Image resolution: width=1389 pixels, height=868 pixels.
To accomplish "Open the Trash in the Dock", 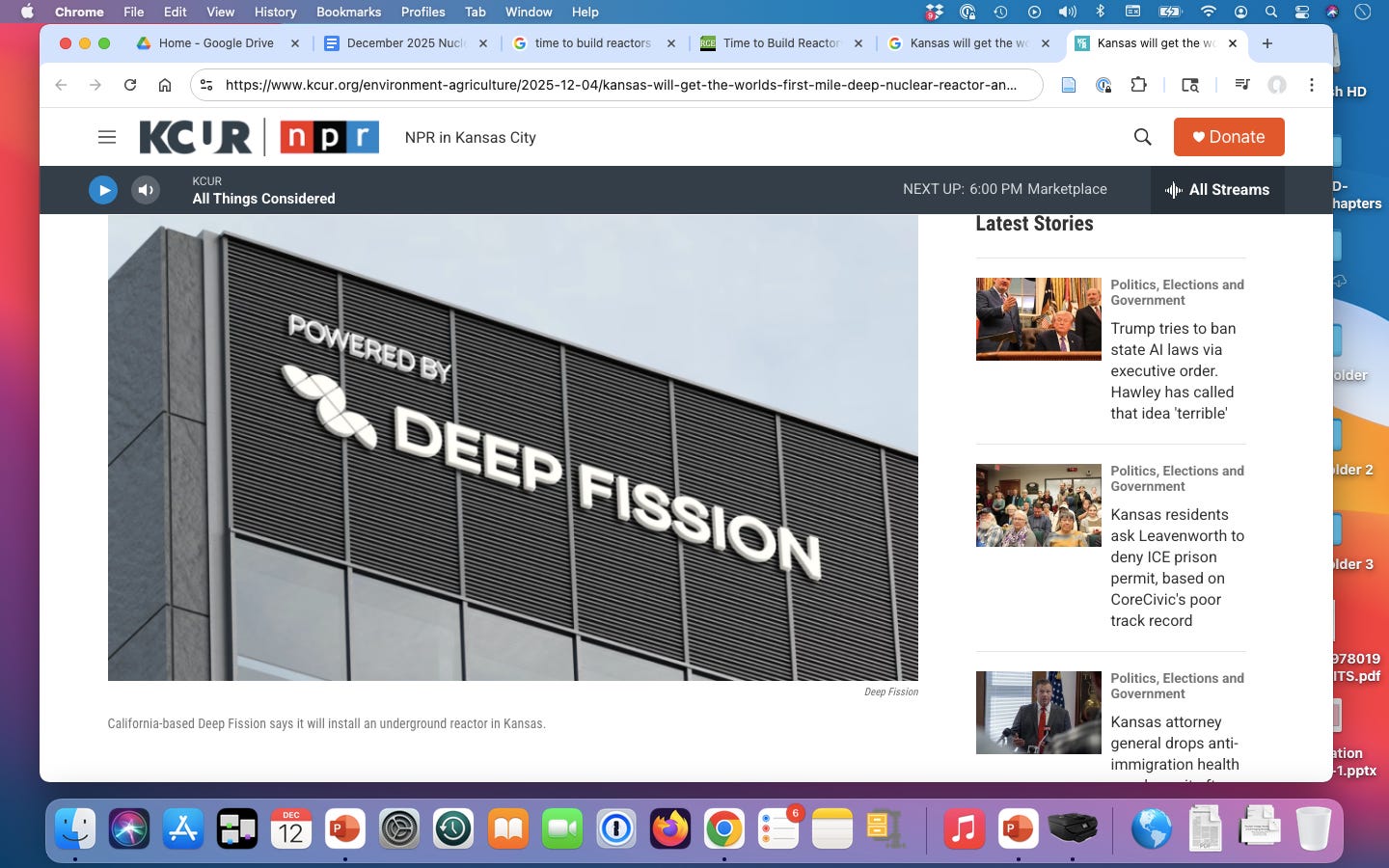I will (x=1313, y=828).
